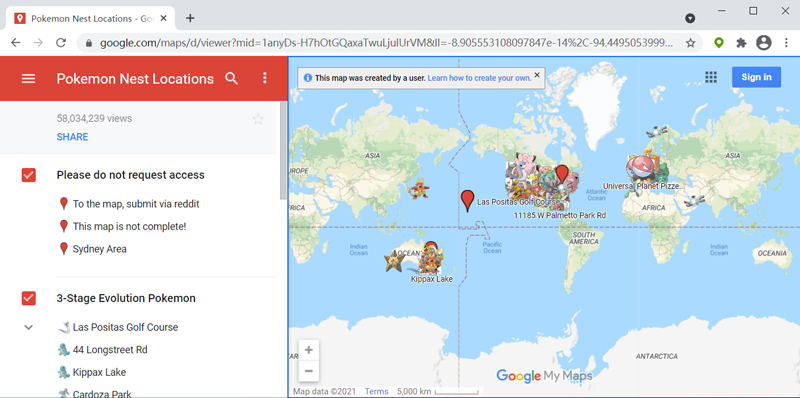Image resolution: width=800 pixels, height=398 pixels.
Task: Dismiss the 'created by a user' notice
Action: pos(537,75)
